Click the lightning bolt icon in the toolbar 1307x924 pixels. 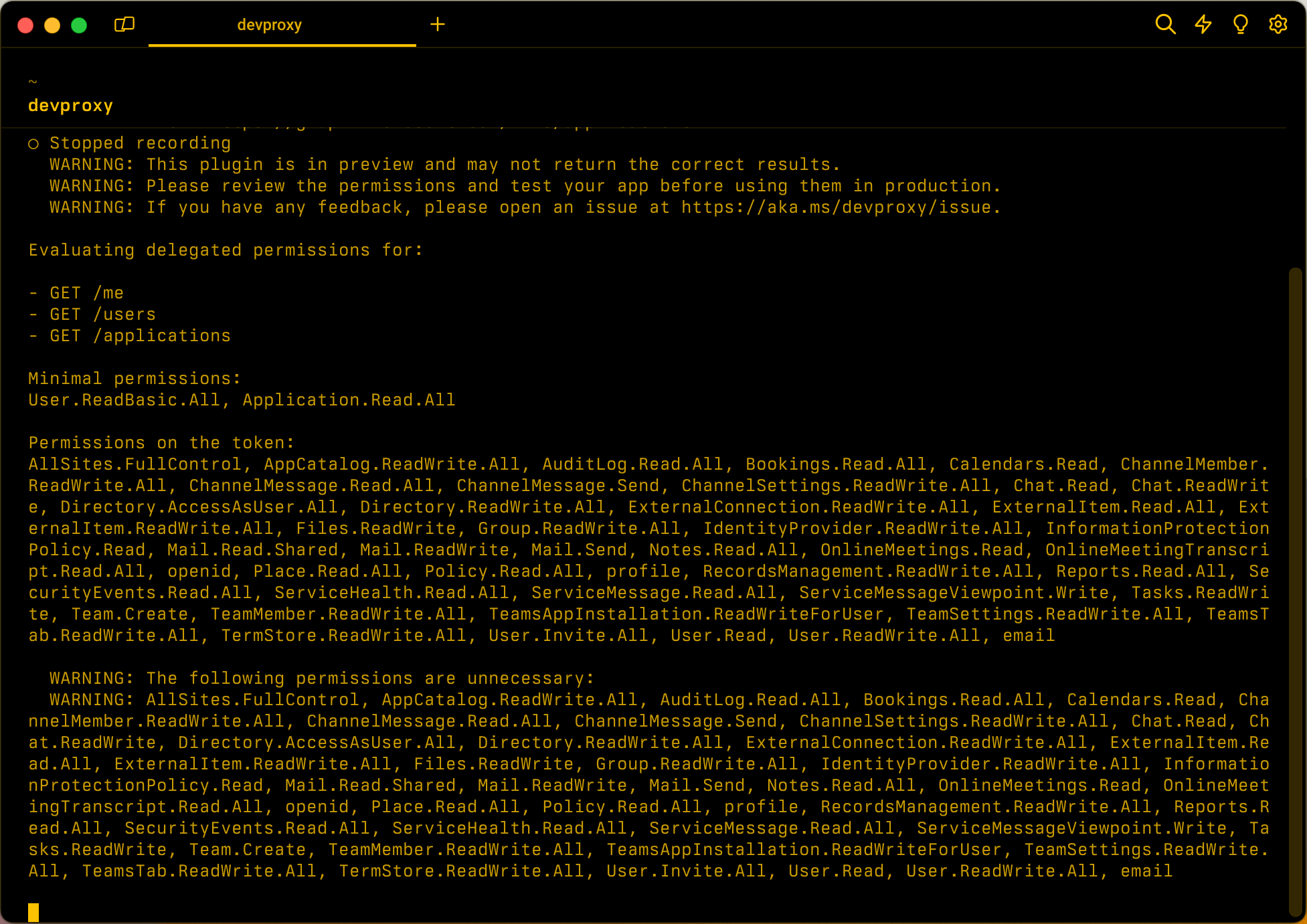[1203, 25]
